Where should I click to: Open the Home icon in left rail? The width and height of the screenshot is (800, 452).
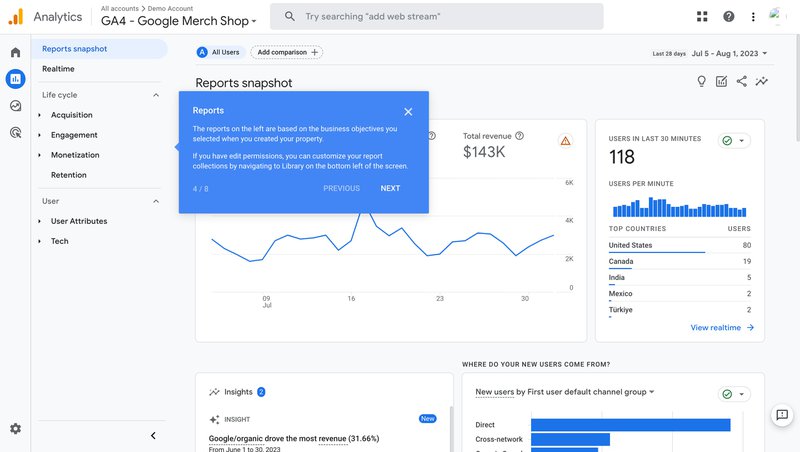point(15,52)
